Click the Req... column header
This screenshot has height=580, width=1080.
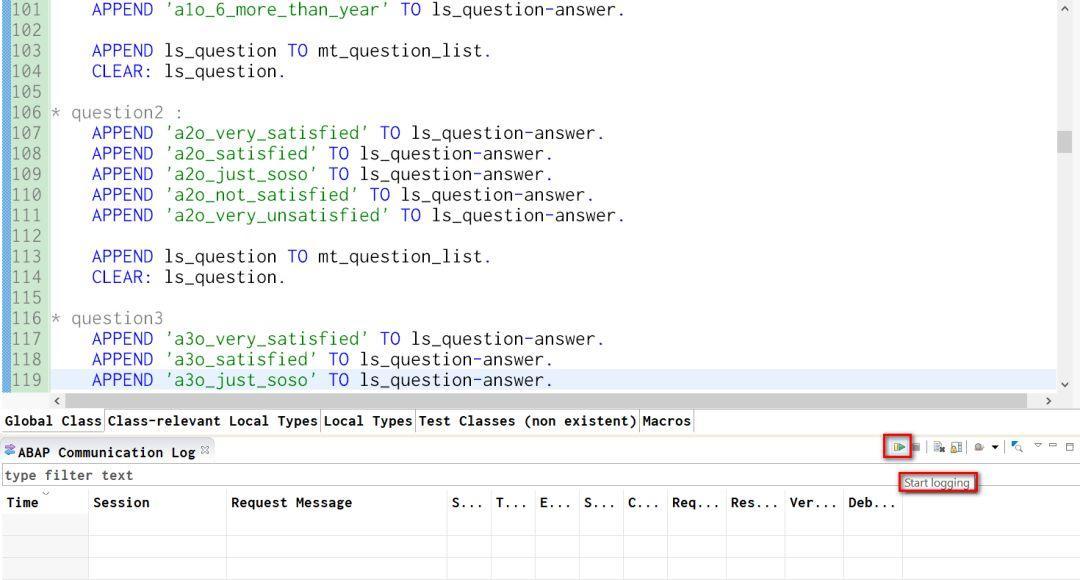click(x=696, y=502)
